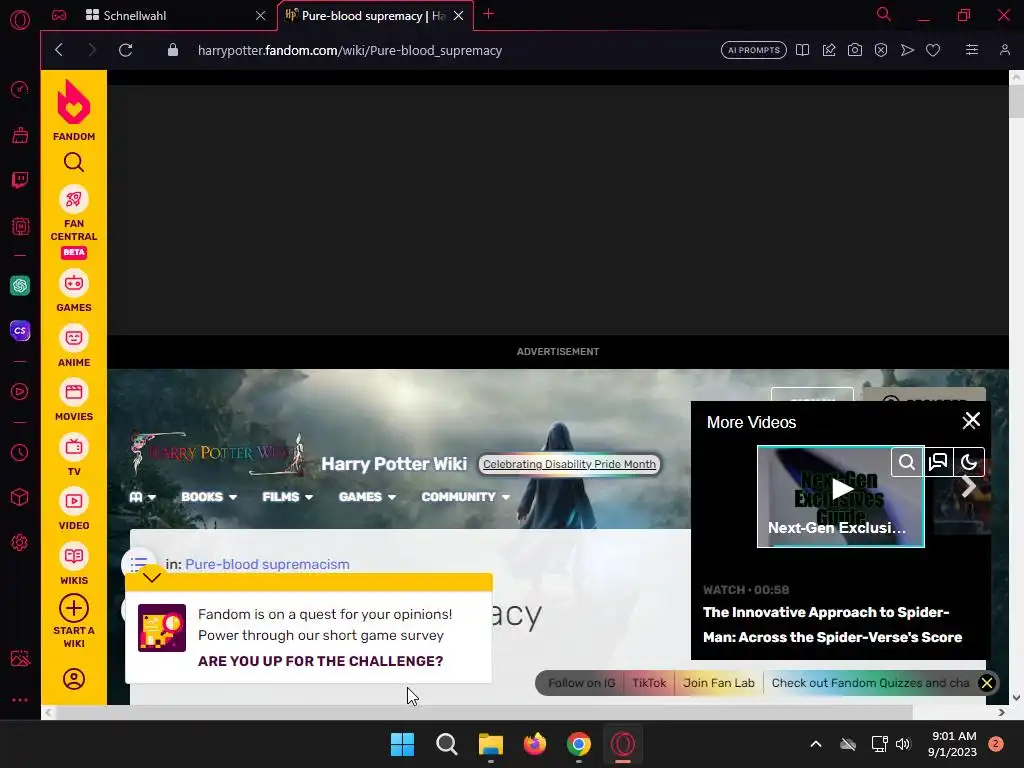Click the AI Prompts button
The height and width of the screenshot is (768, 1024).
tap(754, 50)
